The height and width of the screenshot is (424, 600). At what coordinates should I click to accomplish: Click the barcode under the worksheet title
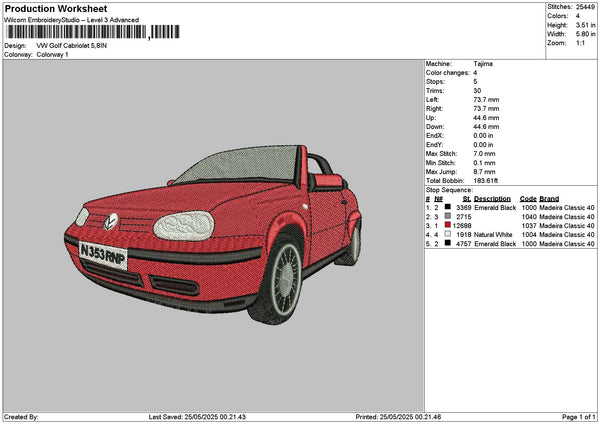[92, 32]
